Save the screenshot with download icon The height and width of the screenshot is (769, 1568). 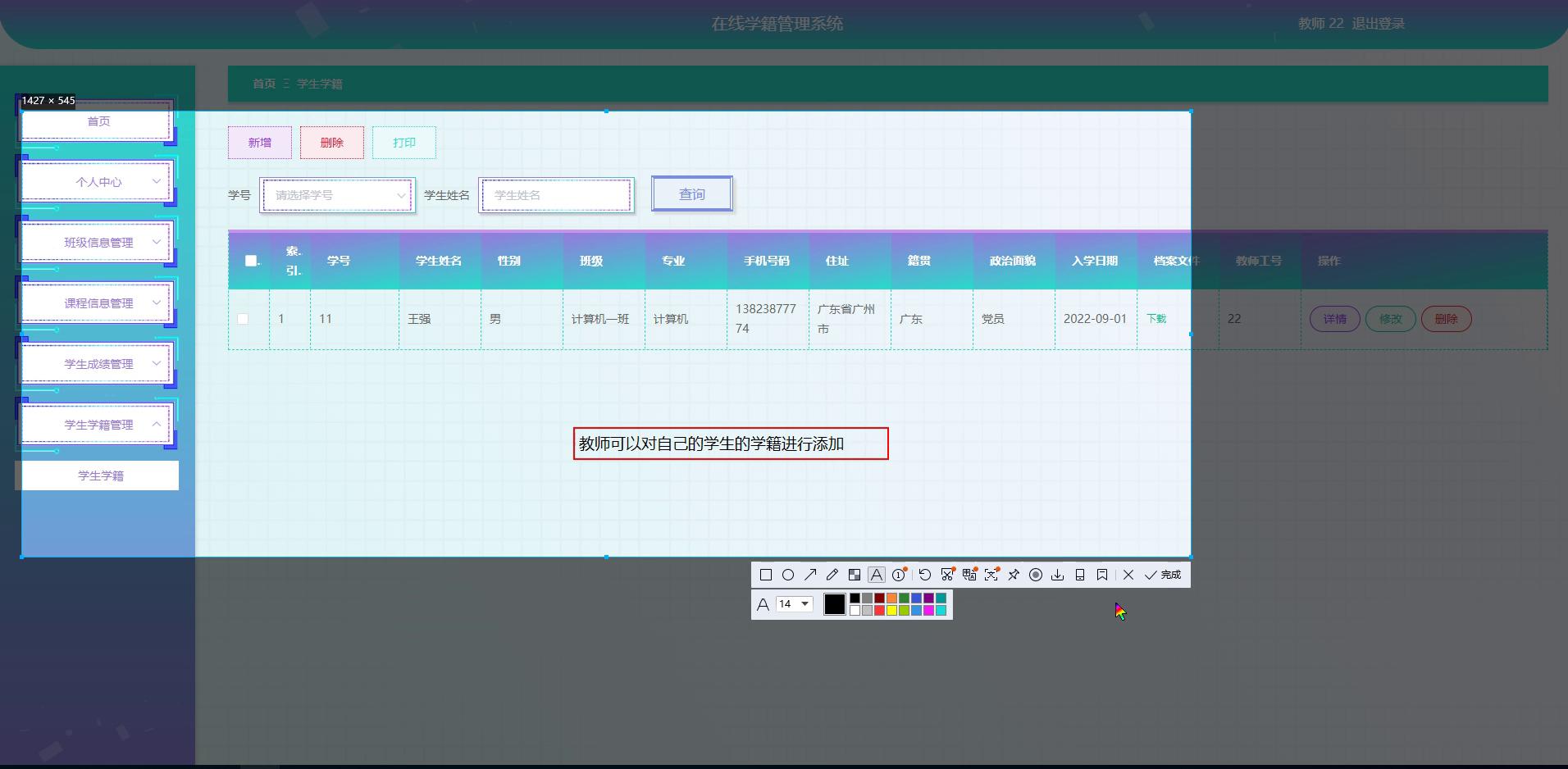click(1058, 575)
